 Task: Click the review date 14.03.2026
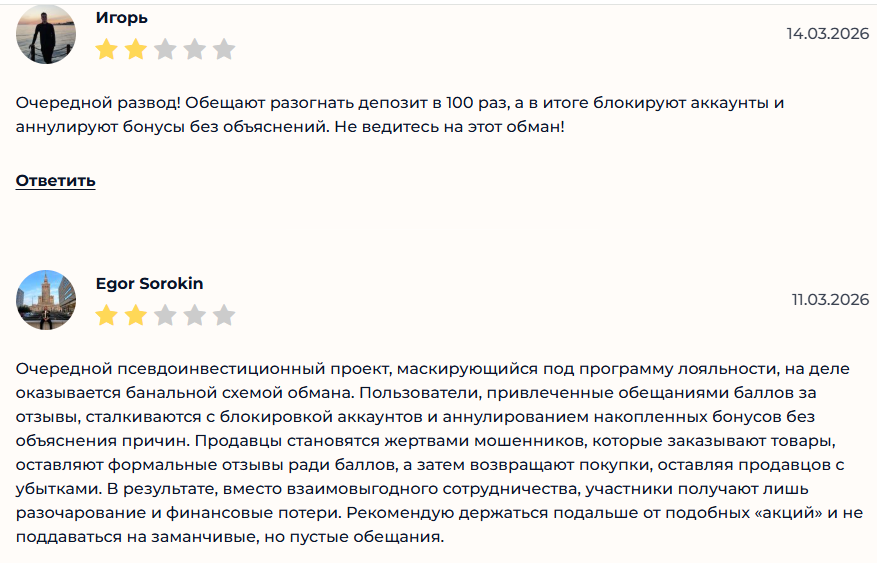pos(827,33)
